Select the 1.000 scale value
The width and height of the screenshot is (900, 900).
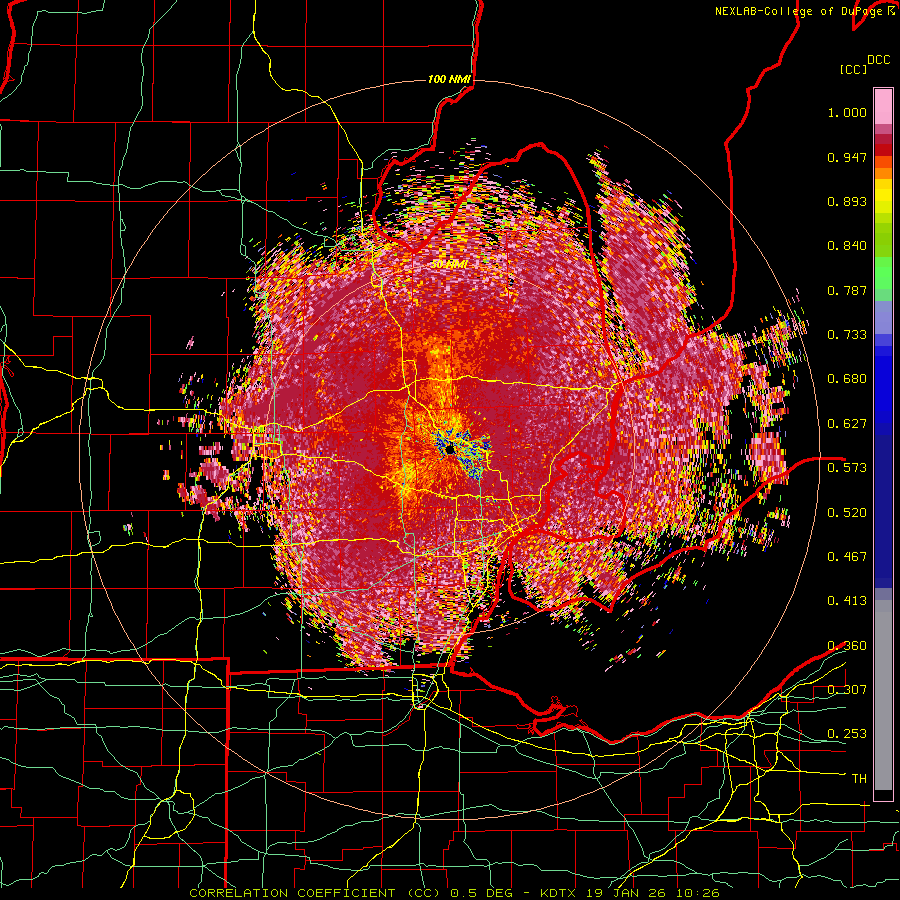click(847, 112)
